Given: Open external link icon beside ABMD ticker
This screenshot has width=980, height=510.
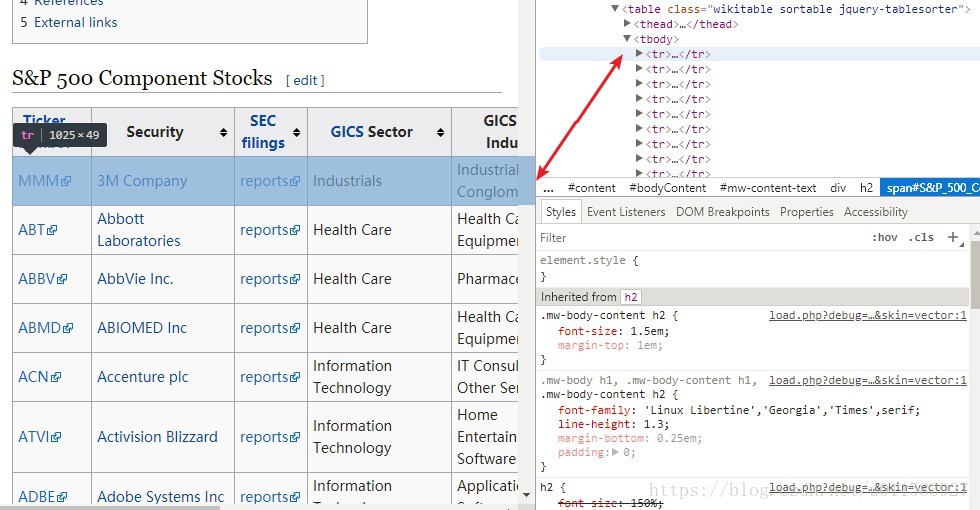Looking at the screenshot, I should [68, 328].
